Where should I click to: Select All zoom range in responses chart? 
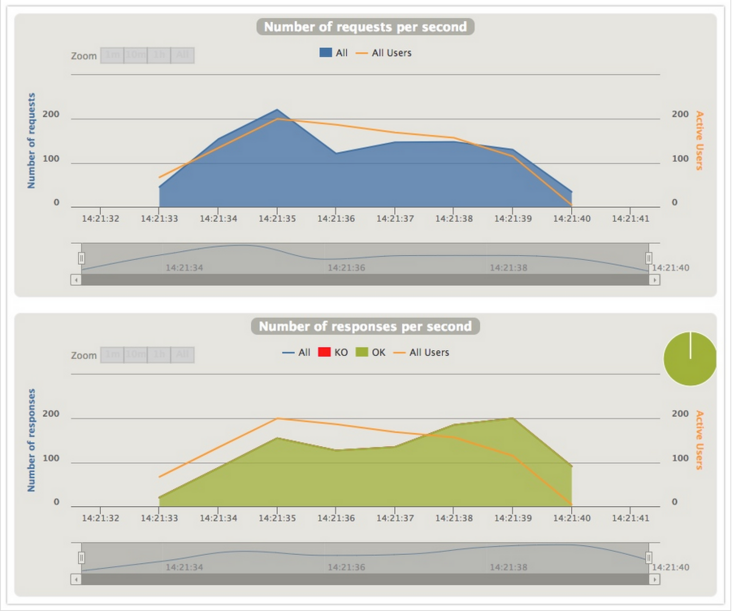tap(183, 355)
